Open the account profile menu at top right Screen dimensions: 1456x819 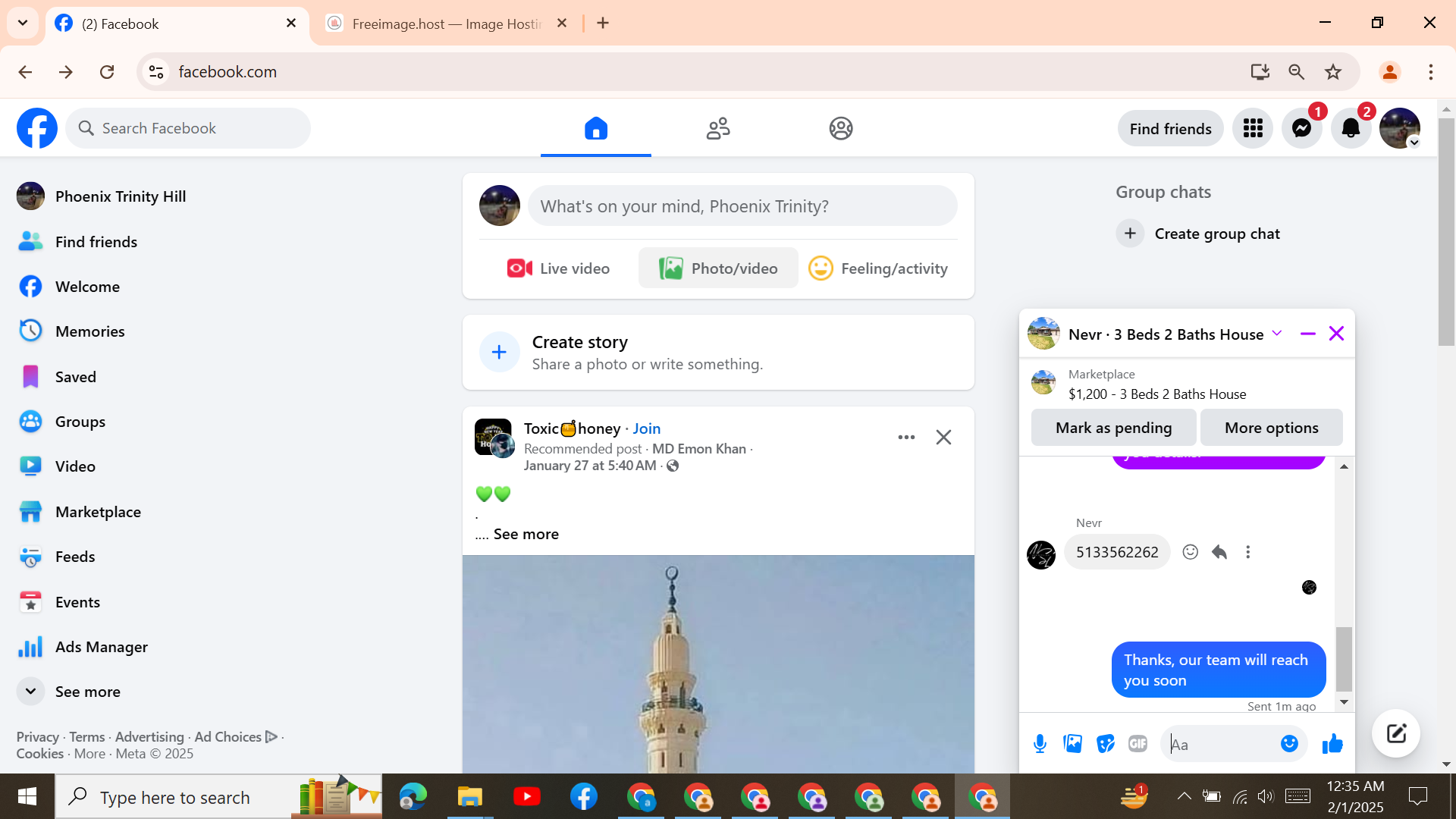coord(1400,128)
